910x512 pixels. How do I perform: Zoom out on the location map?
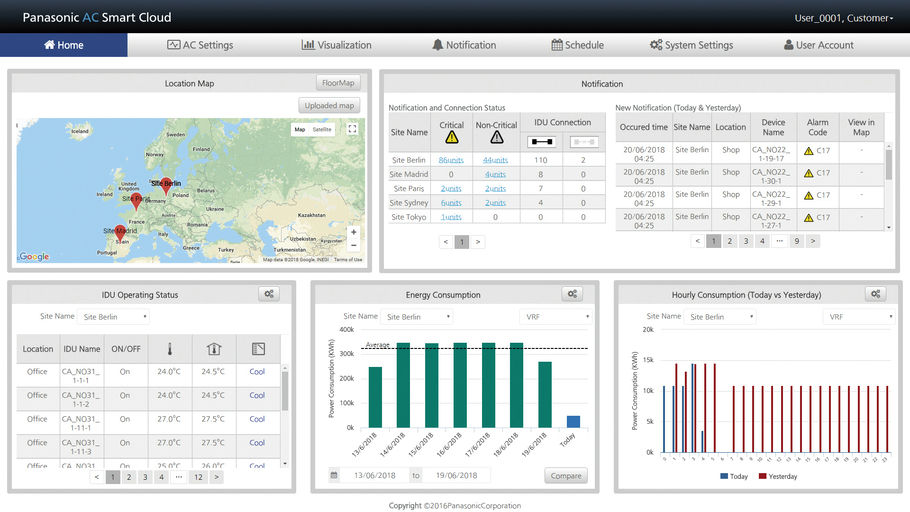352,245
